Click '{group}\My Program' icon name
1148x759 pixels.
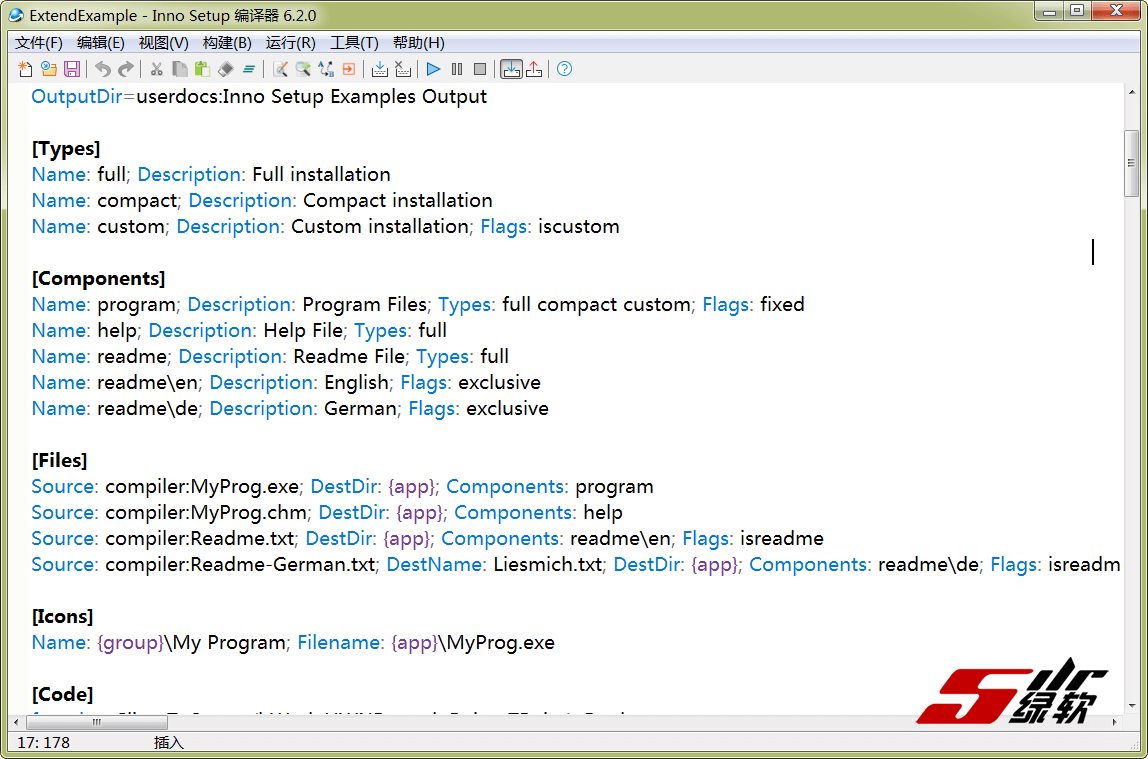(x=191, y=643)
